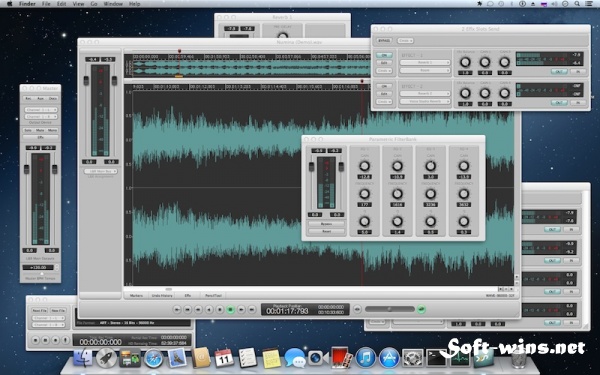The height and width of the screenshot is (375, 600).
Task: Click Effect 2 Effx Balance knob
Action: point(465,93)
